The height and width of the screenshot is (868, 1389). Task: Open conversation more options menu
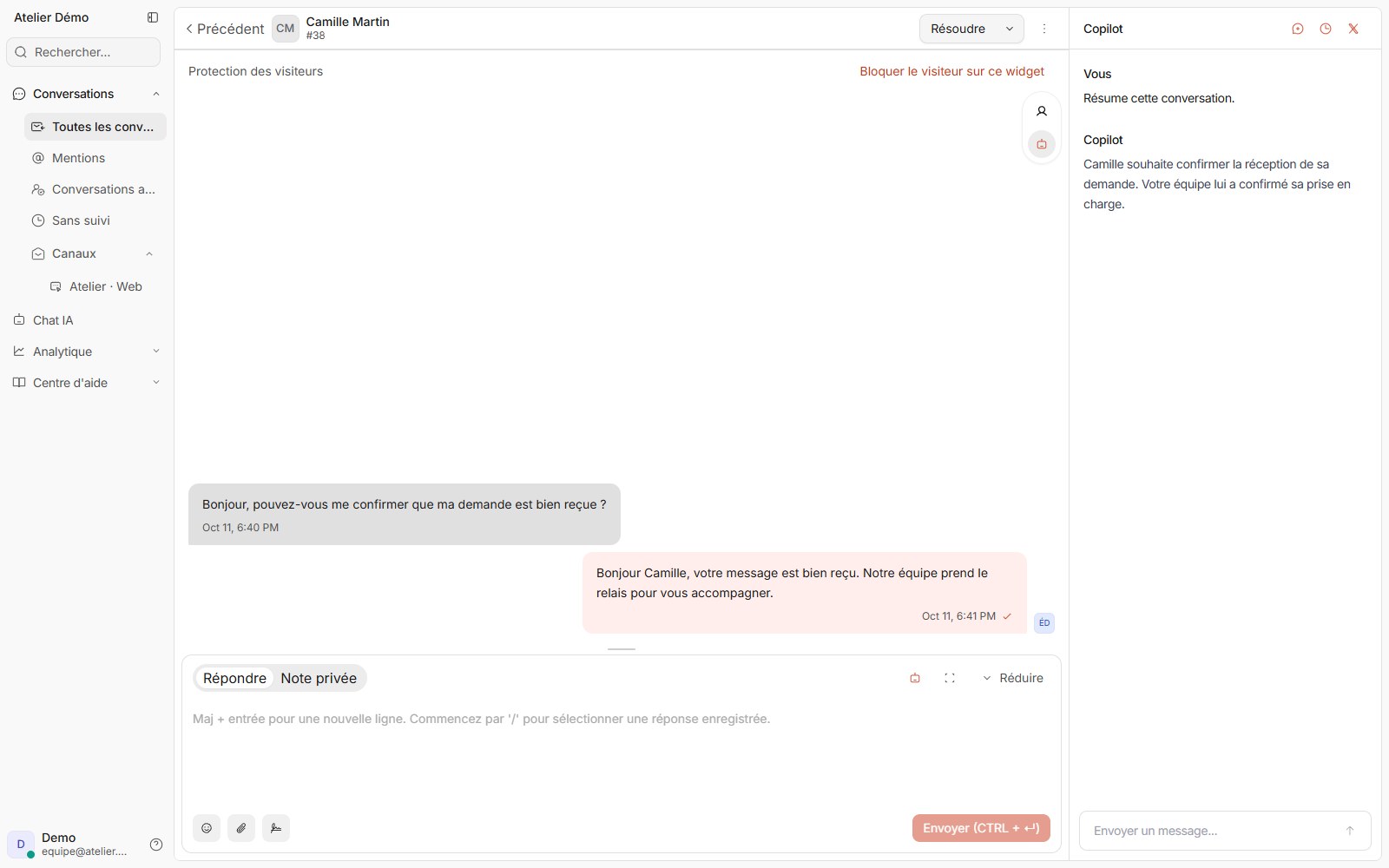[x=1044, y=29]
